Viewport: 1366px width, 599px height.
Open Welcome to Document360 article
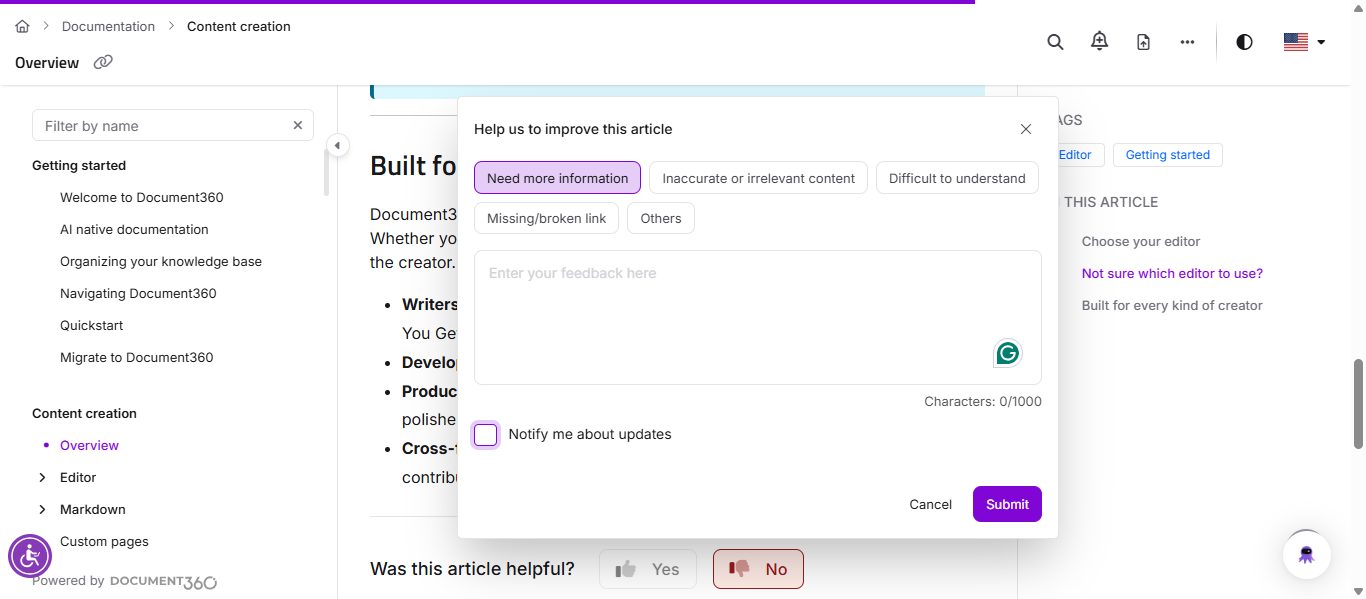click(x=142, y=197)
